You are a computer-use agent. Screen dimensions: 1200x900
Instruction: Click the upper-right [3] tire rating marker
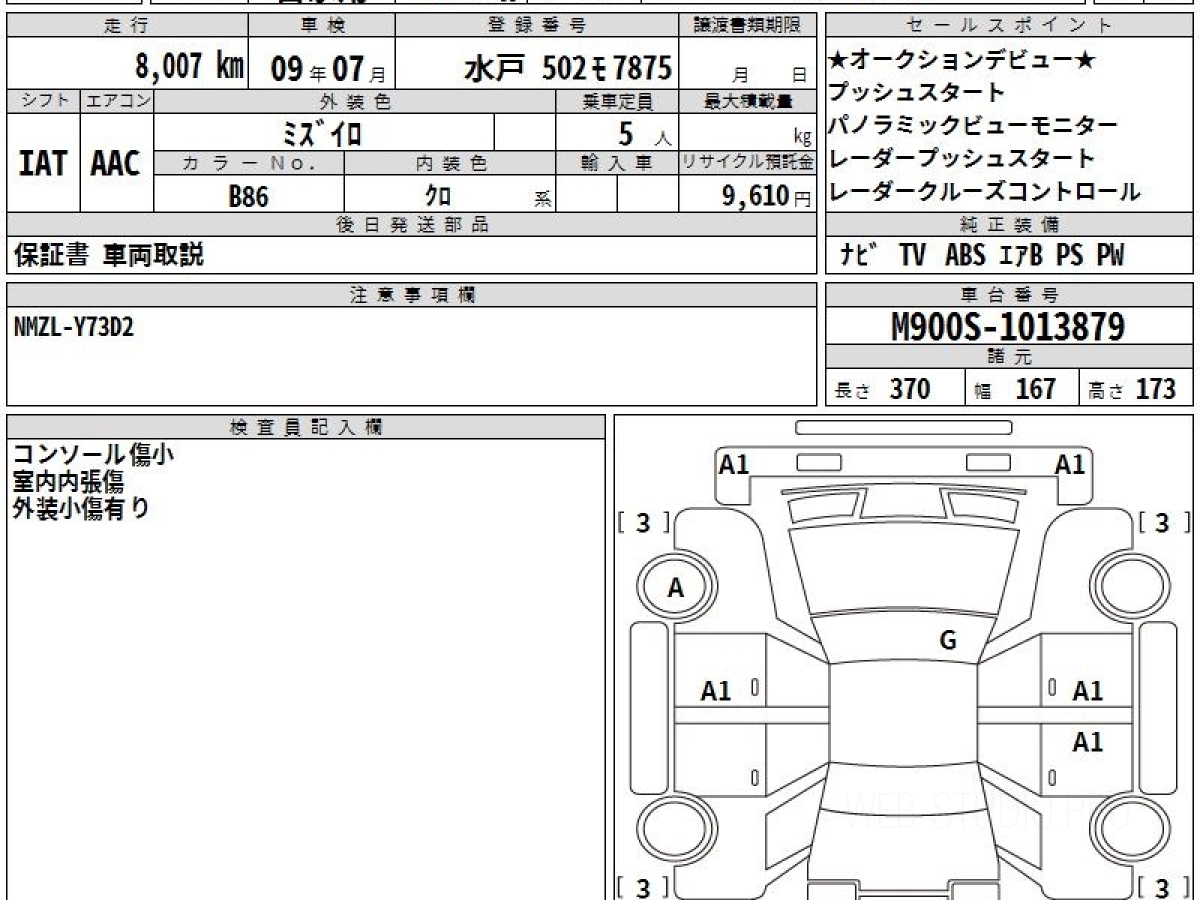1162,522
